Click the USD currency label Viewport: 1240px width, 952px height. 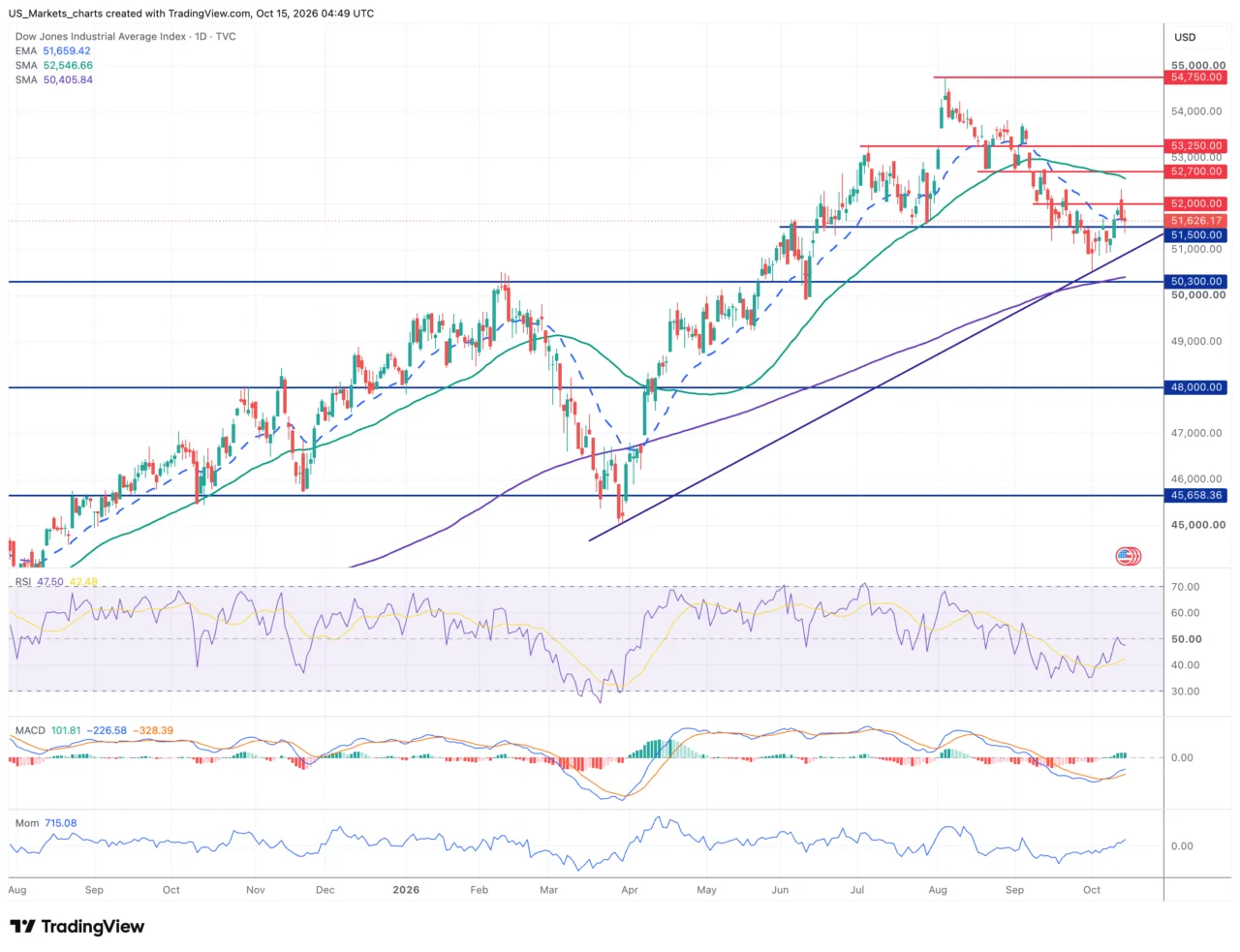[x=1185, y=37]
